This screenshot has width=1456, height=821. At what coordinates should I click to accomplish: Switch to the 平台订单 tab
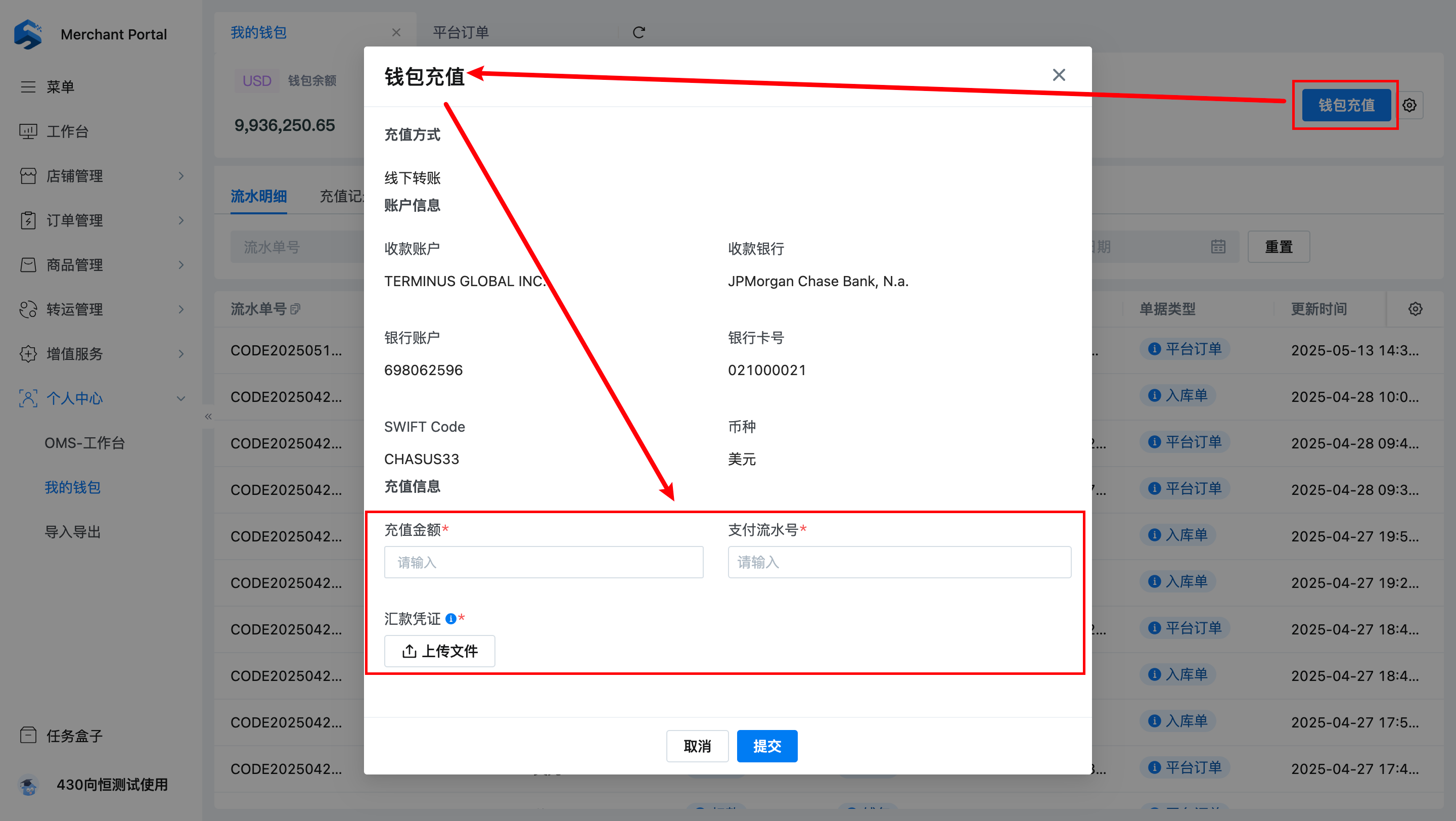click(x=461, y=33)
